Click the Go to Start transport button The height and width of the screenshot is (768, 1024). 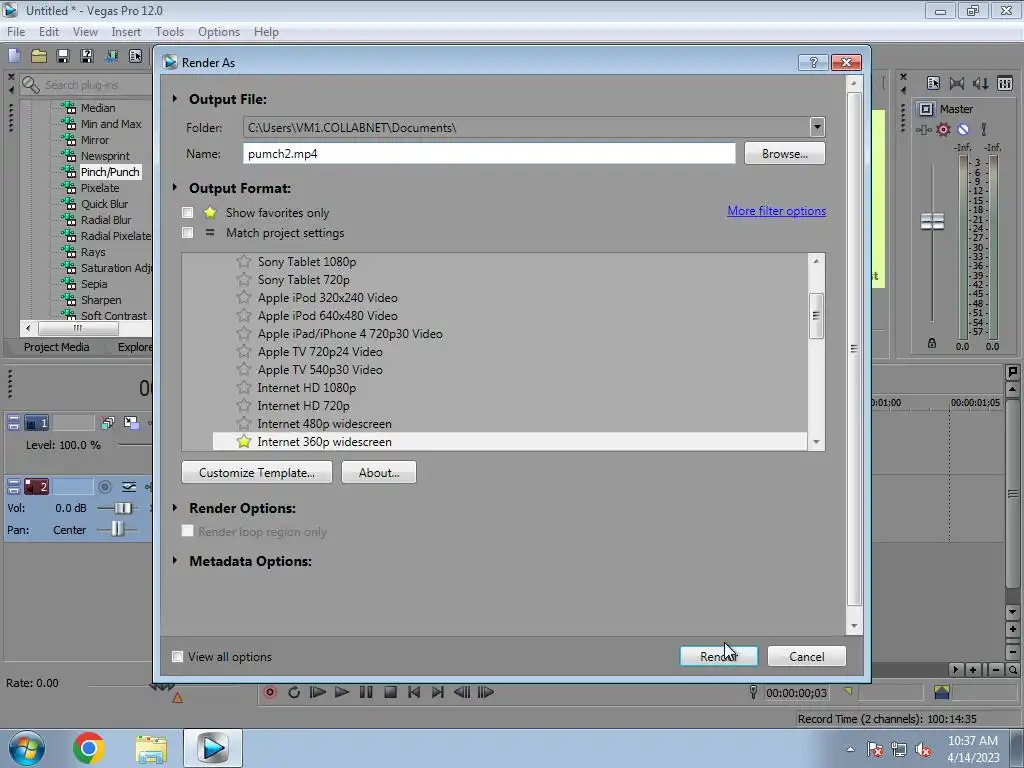click(414, 692)
